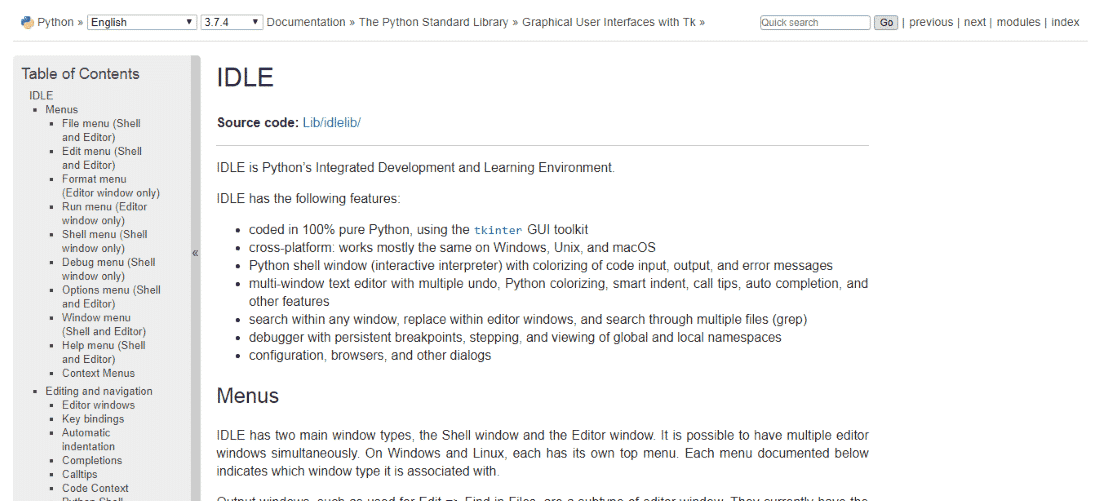
Task: Open Edit menu (Shell and Editor) entry
Action: [102, 158]
